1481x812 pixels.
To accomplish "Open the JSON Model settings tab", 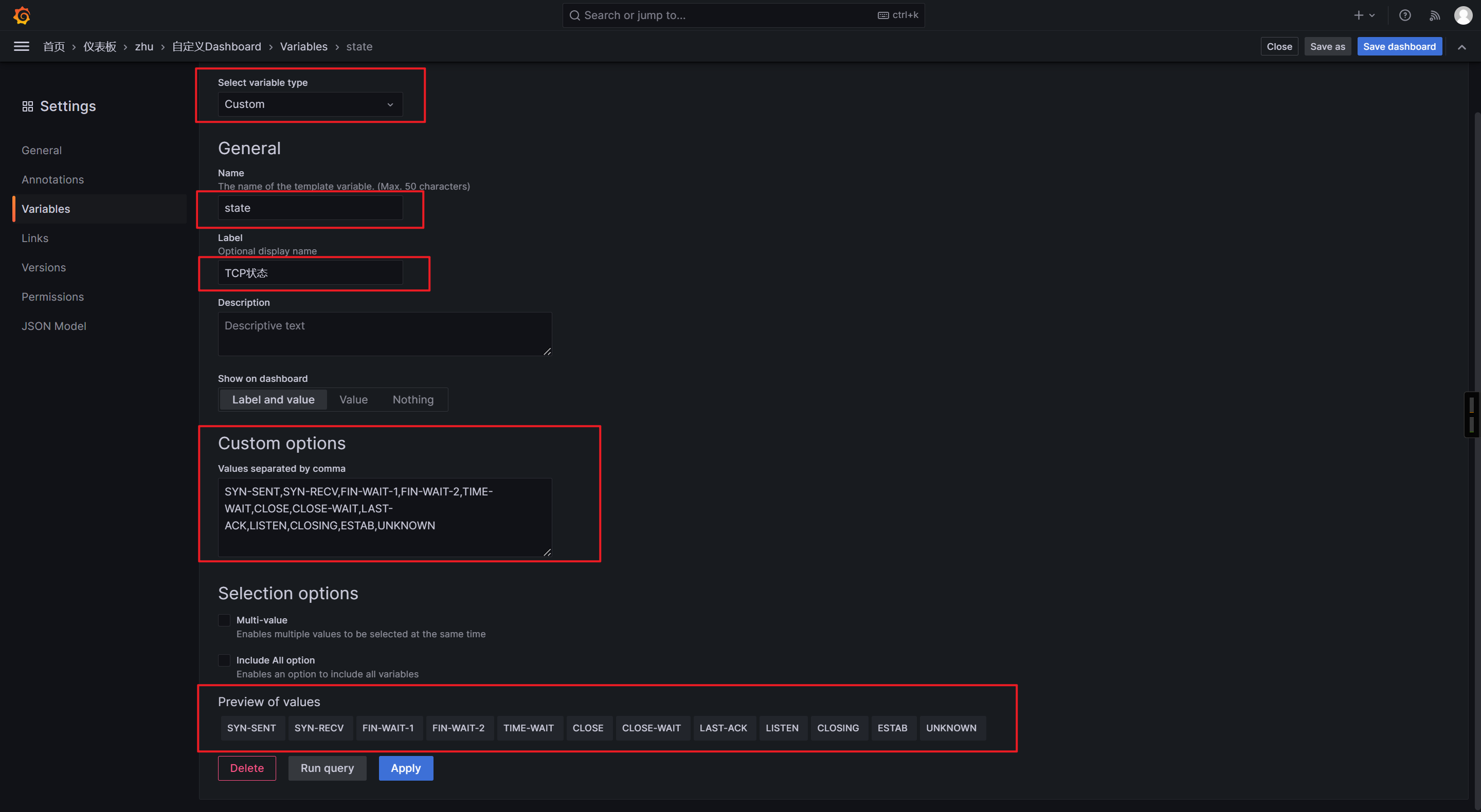I will tap(53, 326).
